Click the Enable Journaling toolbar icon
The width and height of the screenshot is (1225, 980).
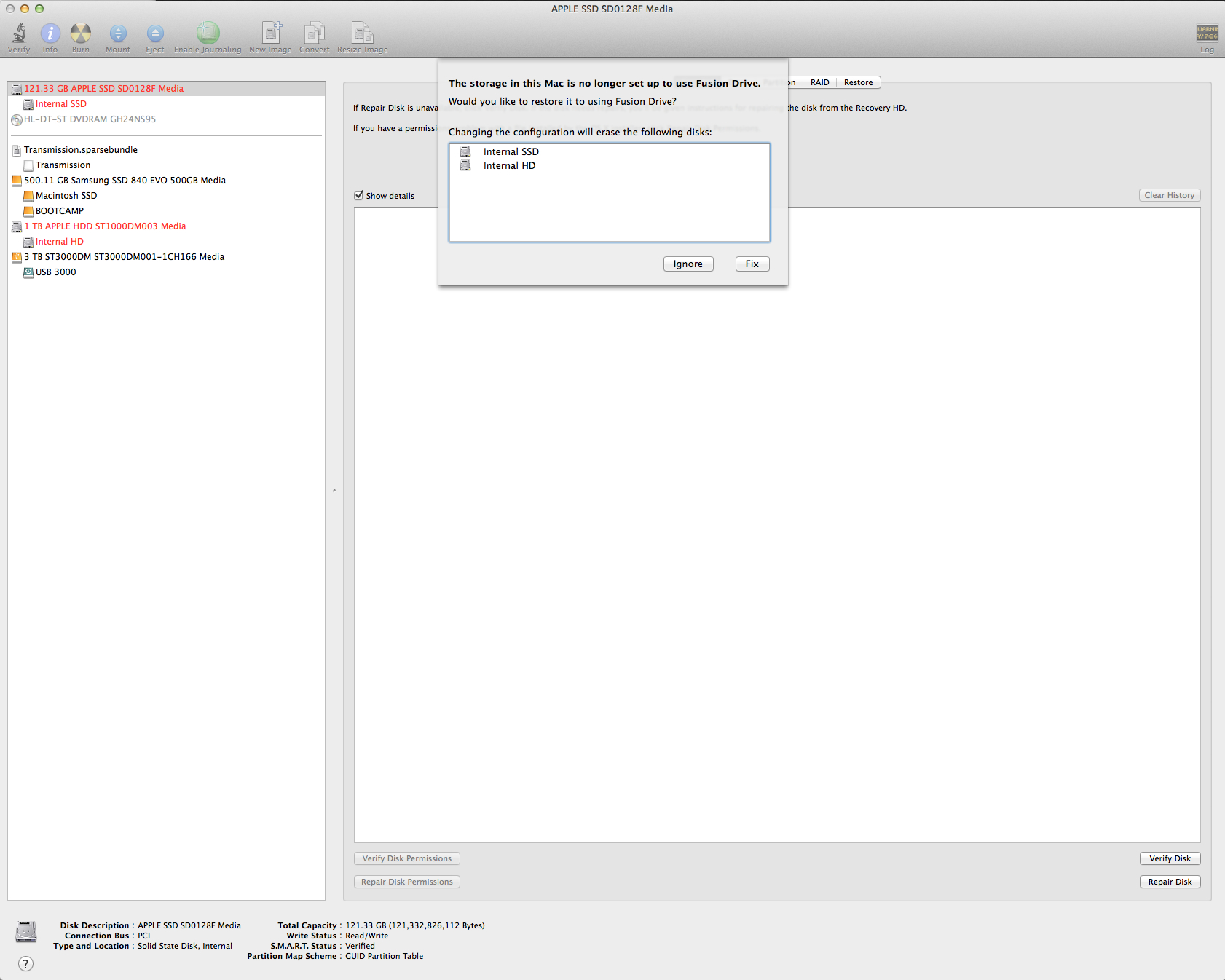208,32
